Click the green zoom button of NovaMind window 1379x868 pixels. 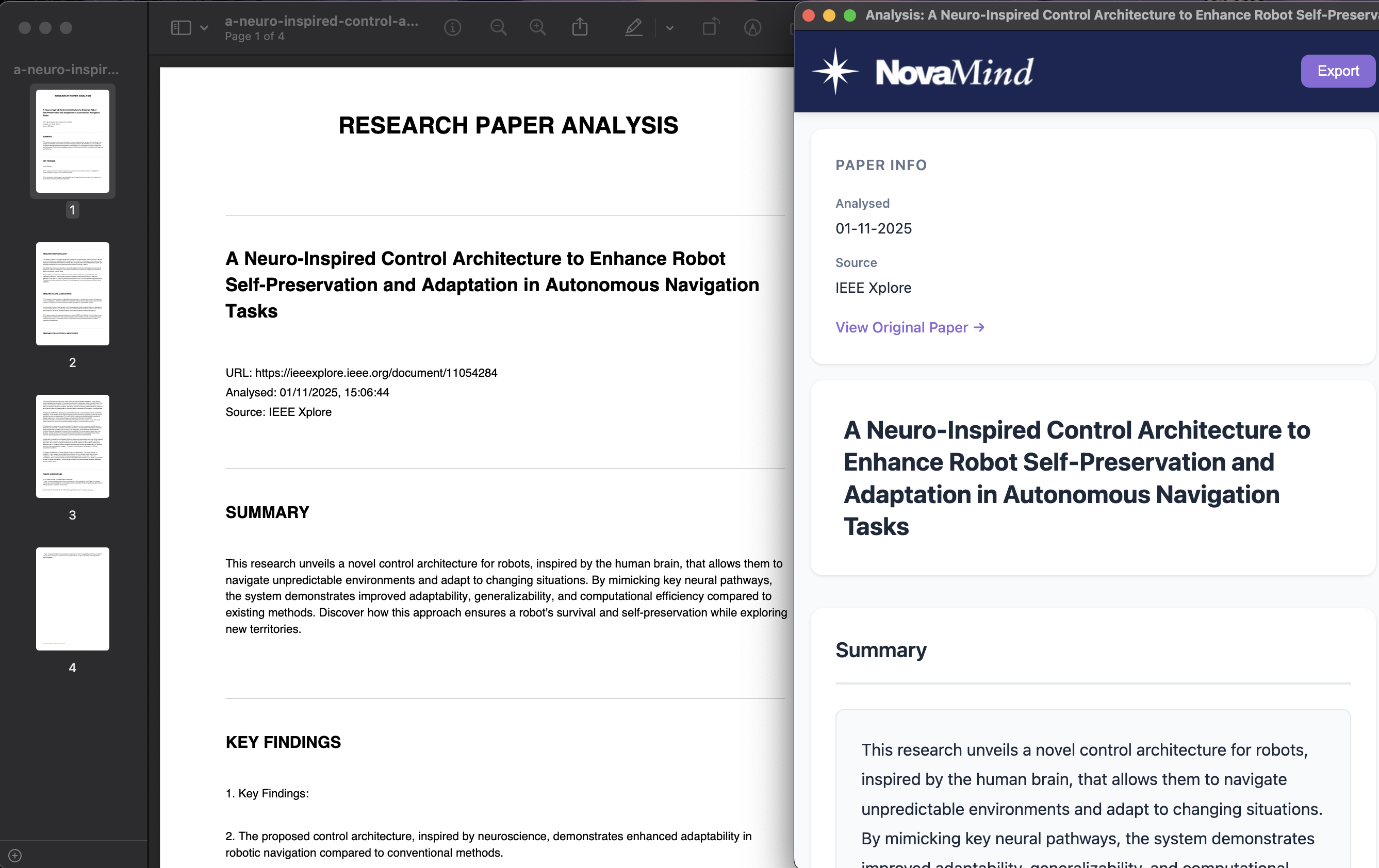point(850,15)
